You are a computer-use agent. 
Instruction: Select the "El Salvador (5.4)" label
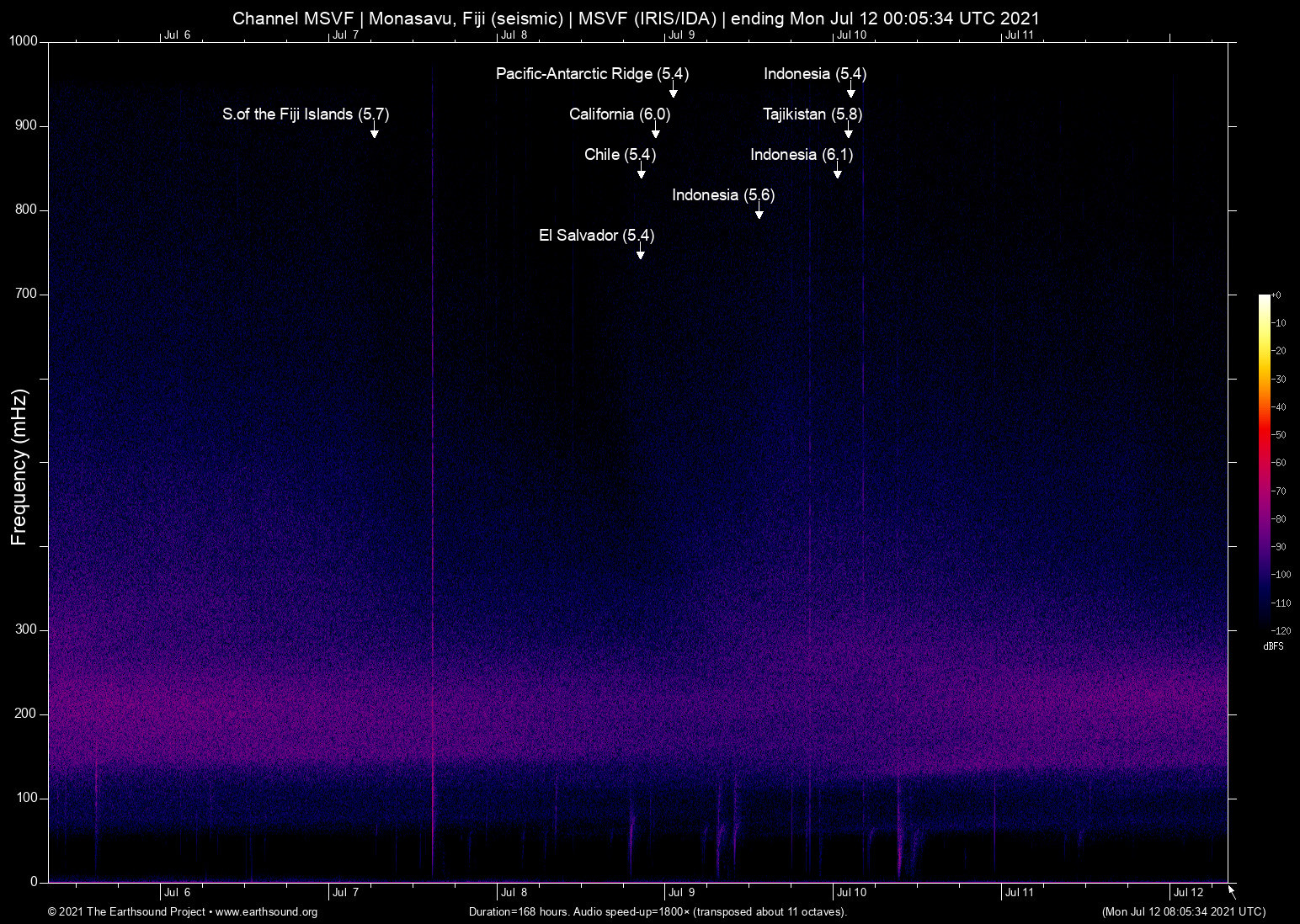pos(596,236)
